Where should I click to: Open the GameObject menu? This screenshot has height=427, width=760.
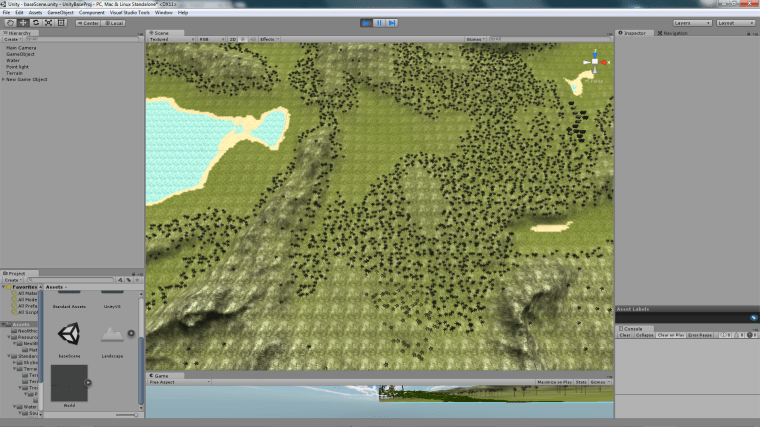(x=59, y=12)
